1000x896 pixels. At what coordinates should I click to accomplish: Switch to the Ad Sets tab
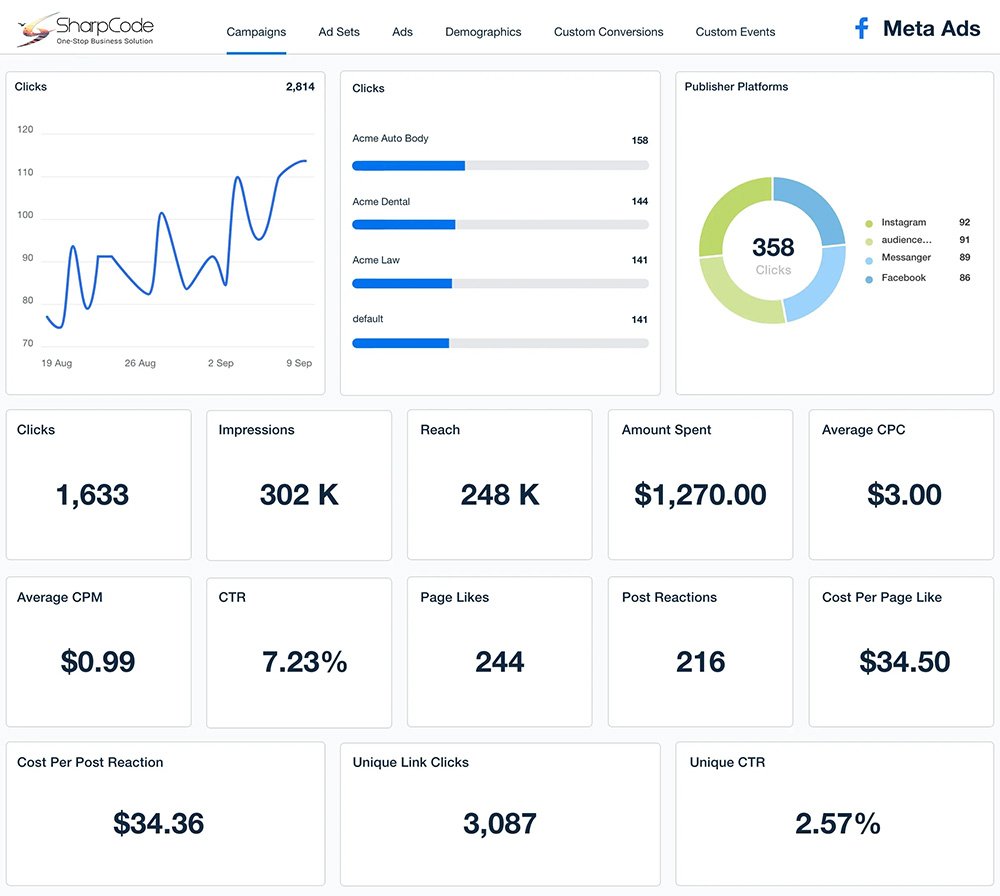[x=339, y=32]
